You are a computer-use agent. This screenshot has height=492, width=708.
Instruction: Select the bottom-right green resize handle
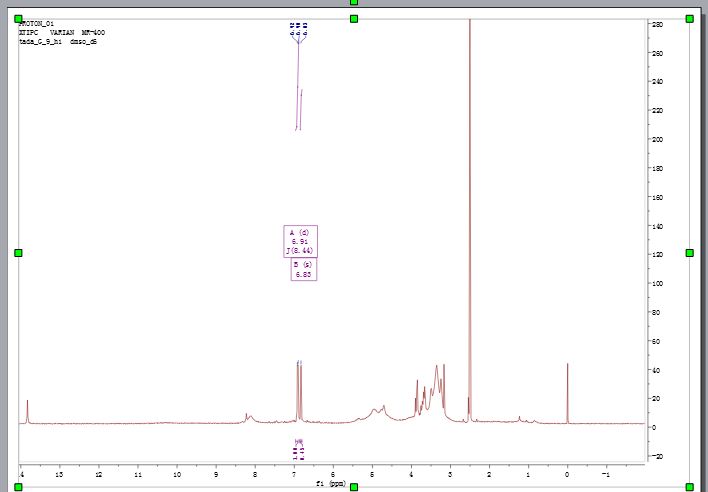click(x=689, y=487)
